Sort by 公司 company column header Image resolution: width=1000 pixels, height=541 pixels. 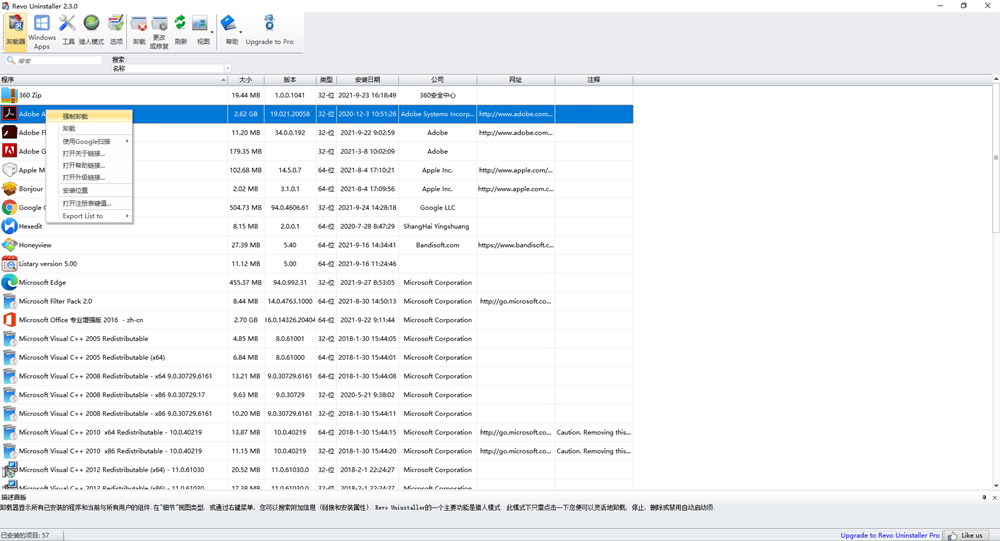click(x=438, y=80)
